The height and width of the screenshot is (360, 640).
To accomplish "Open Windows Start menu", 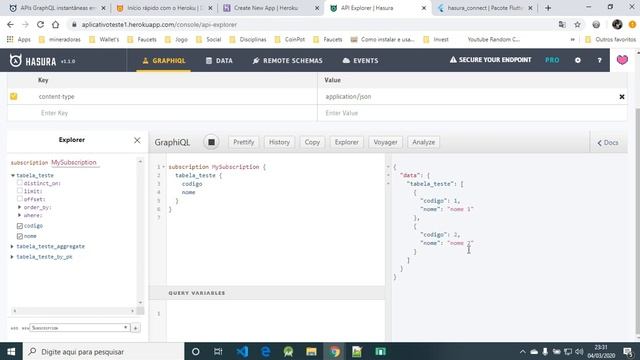I will [x=11, y=351].
